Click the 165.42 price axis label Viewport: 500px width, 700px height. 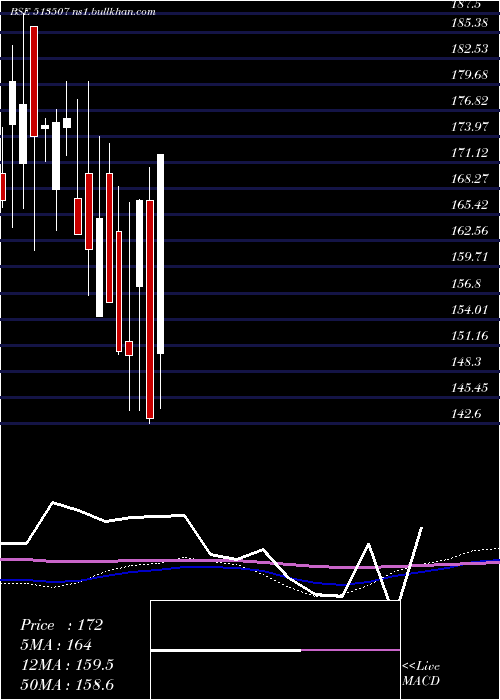tap(470, 205)
